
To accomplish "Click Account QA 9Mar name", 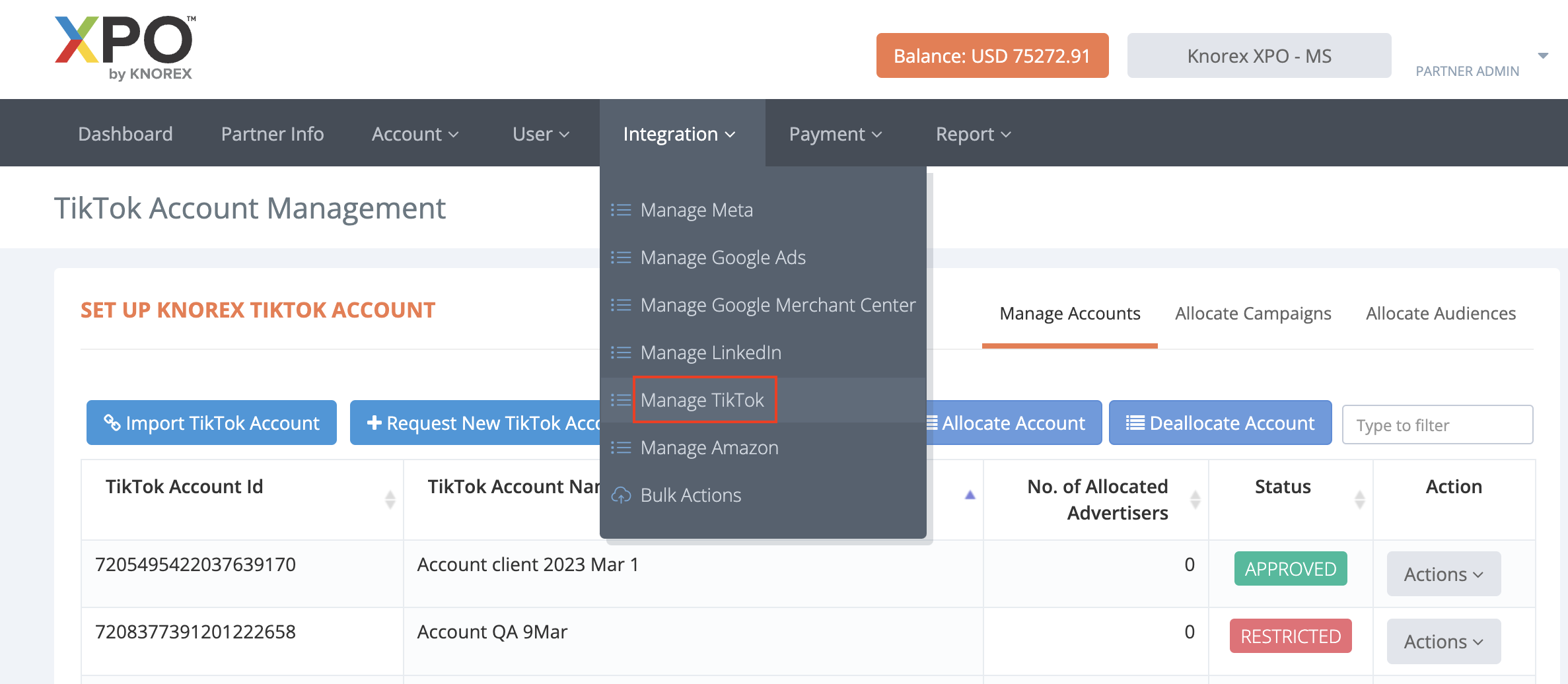I will click(492, 632).
